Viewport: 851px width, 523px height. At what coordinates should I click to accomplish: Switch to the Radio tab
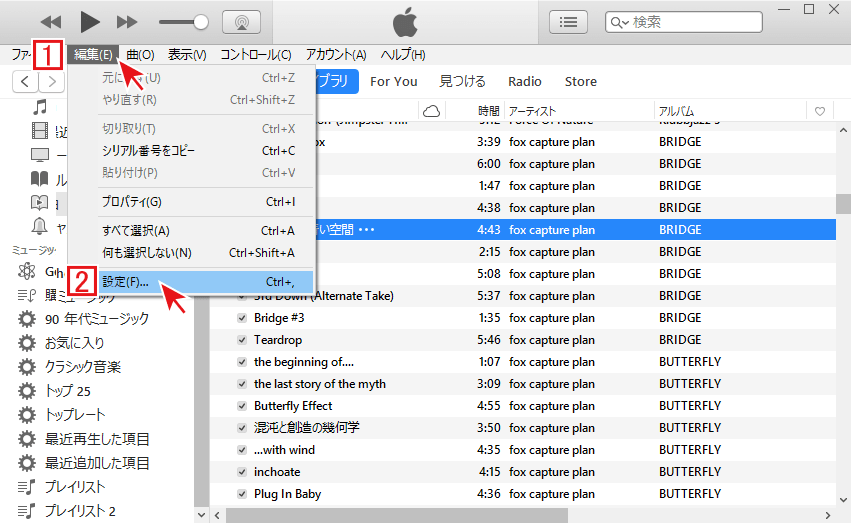[524, 81]
